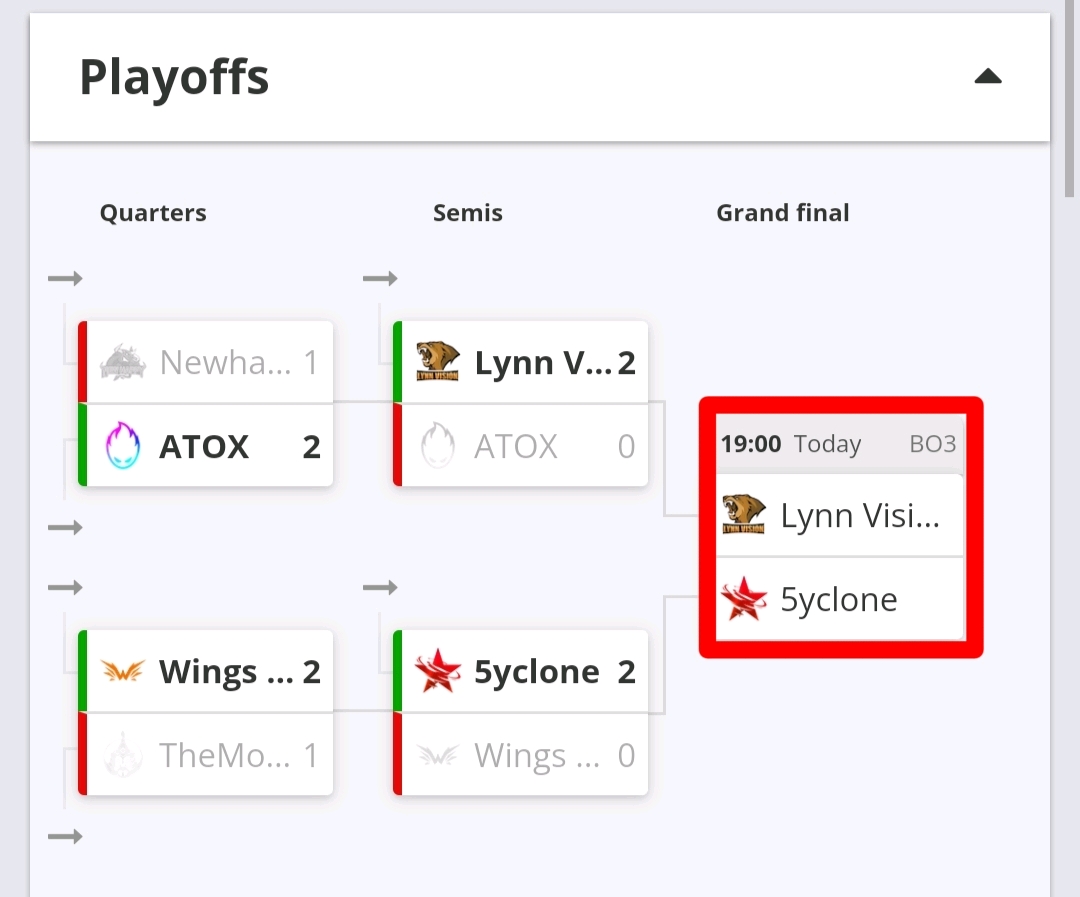This screenshot has height=897, width=1080.
Task: Collapse the Playoffs section arrow
Action: [988, 76]
